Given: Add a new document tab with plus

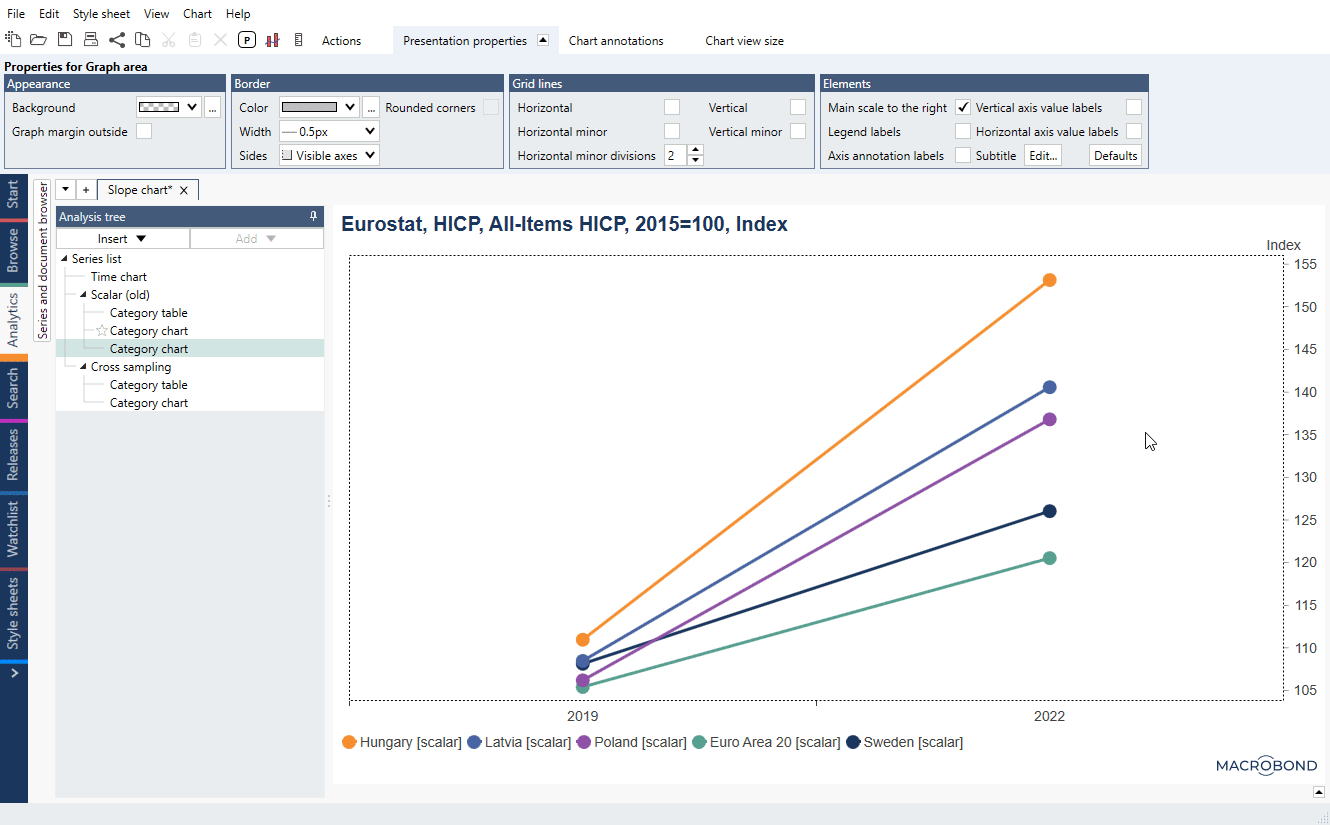Looking at the screenshot, I should point(86,190).
